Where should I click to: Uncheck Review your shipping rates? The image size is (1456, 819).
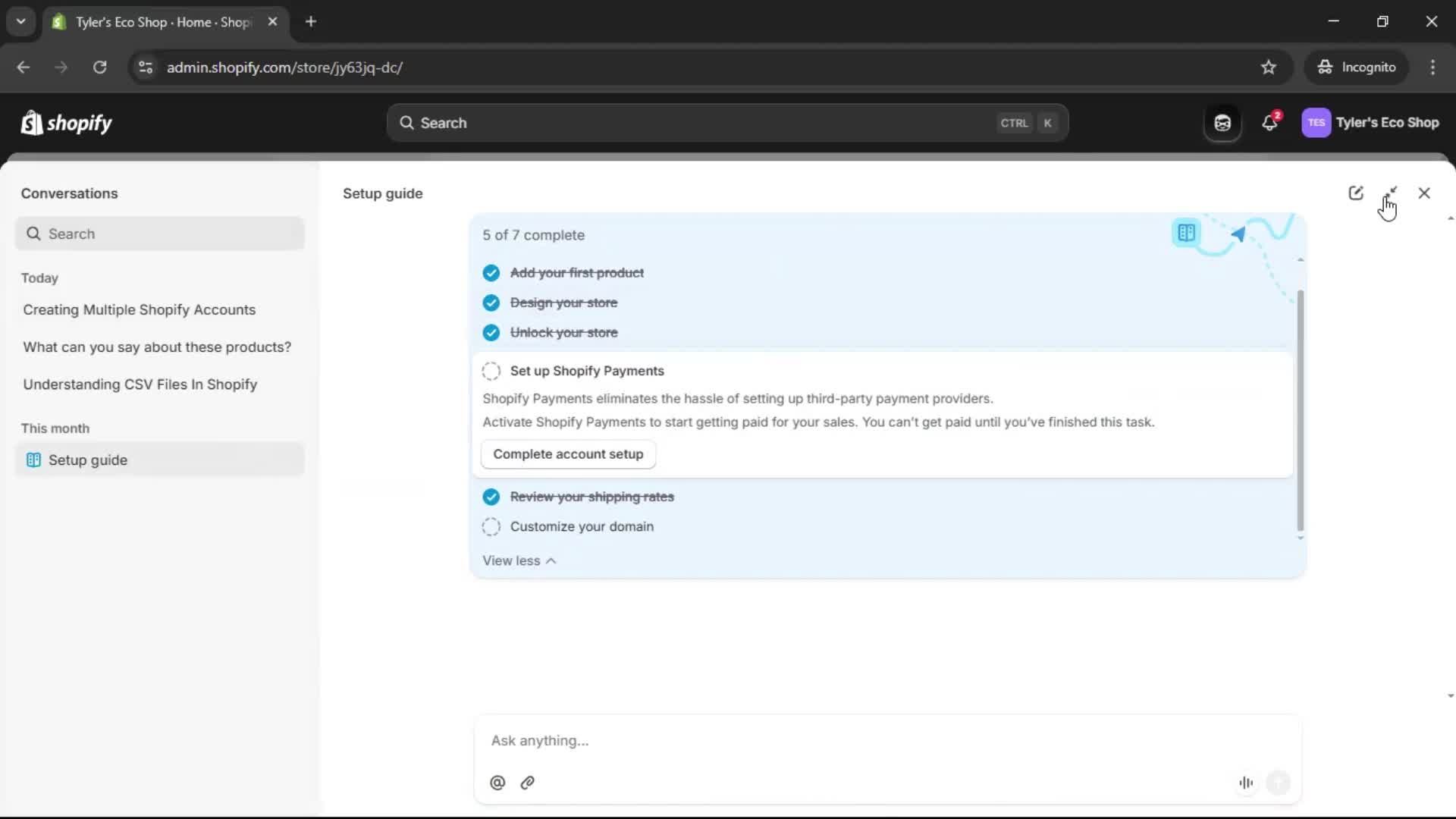click(x=491, y=497)
